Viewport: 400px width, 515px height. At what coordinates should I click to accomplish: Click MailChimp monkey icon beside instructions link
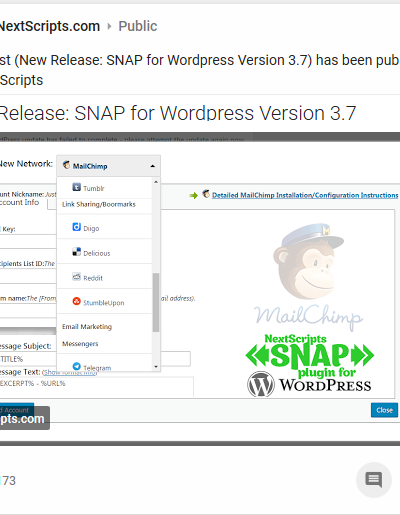tap(206, 194)
